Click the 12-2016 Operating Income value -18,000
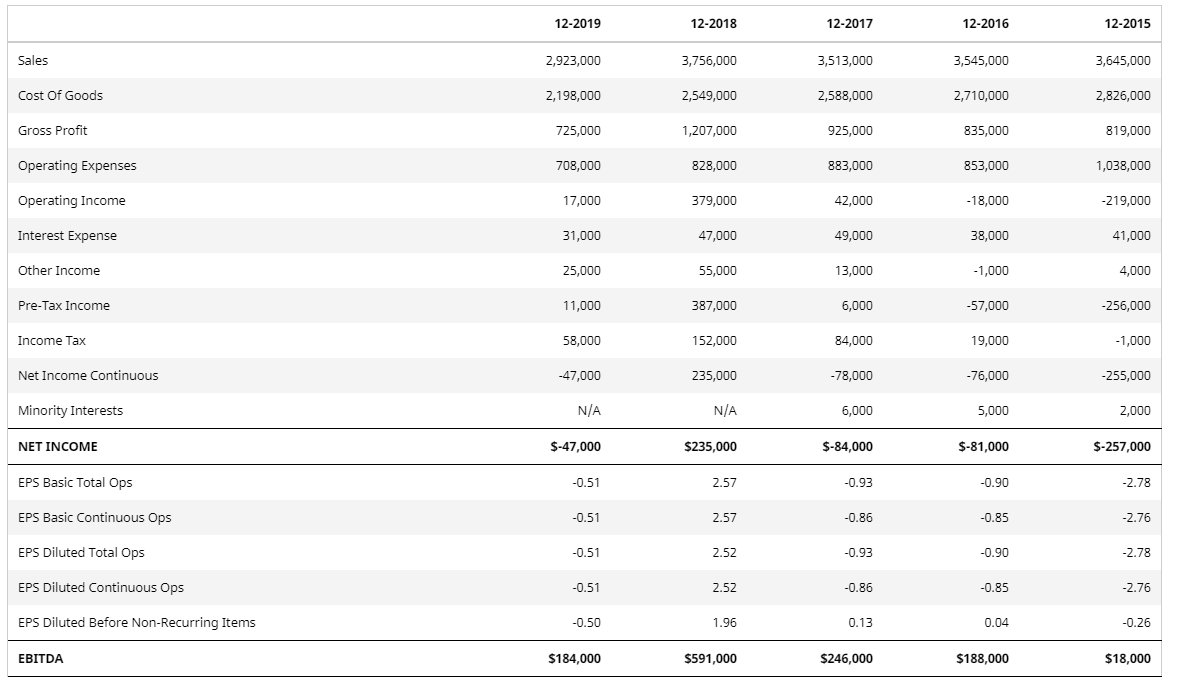 point(988,201)
